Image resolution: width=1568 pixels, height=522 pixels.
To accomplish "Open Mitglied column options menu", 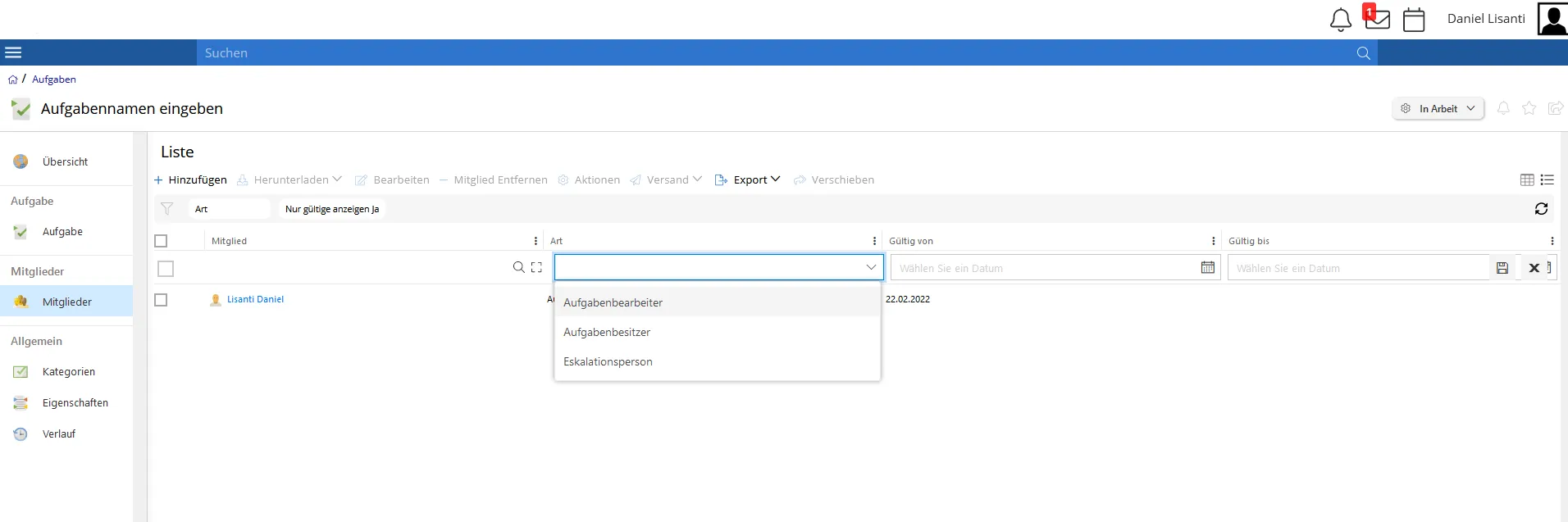I will [x=536, y=241].
